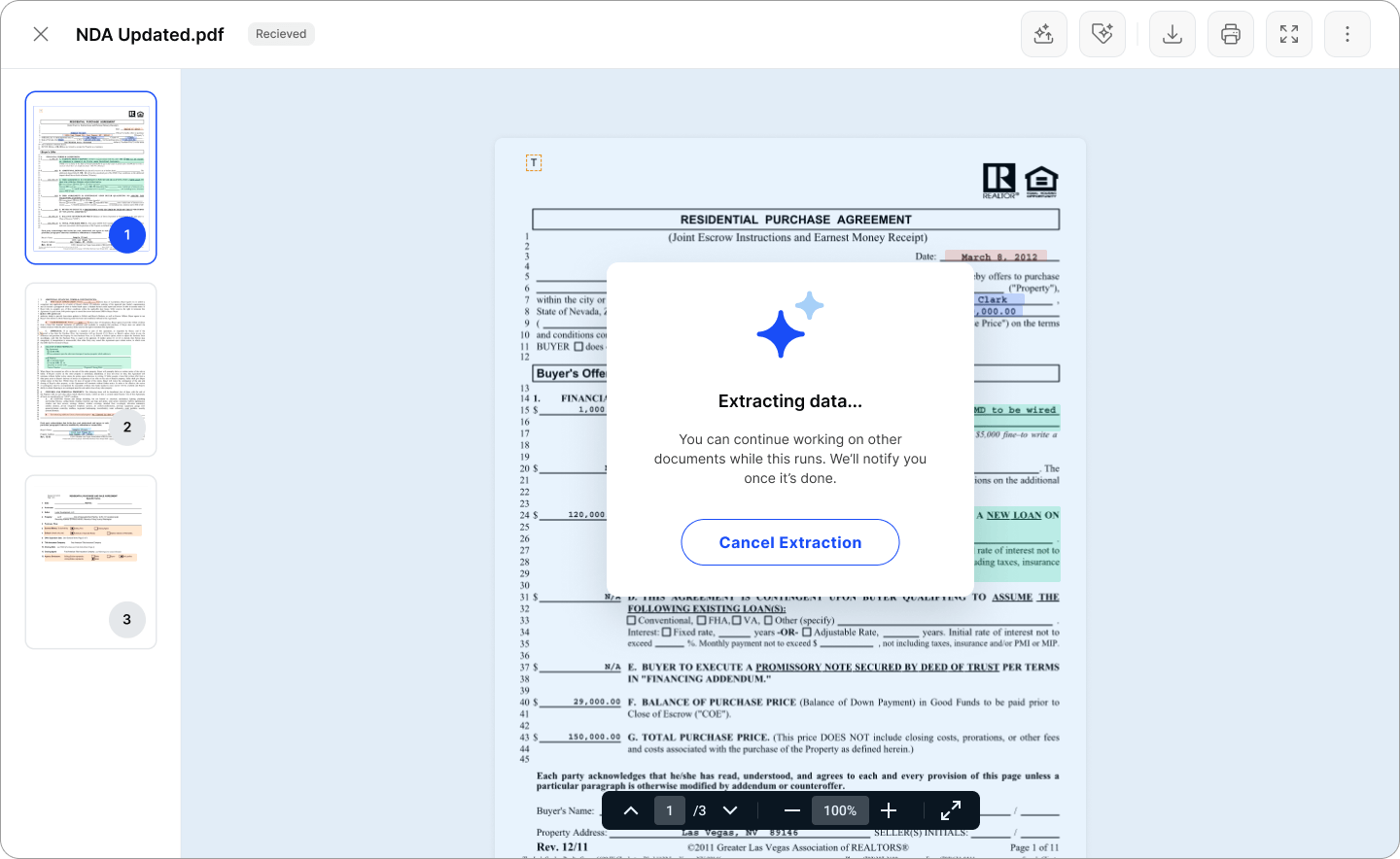Viewport: 1400px width, 859px height.
Task: Expand document view with the diagonal arrows icon
Action: click(950, 809)
